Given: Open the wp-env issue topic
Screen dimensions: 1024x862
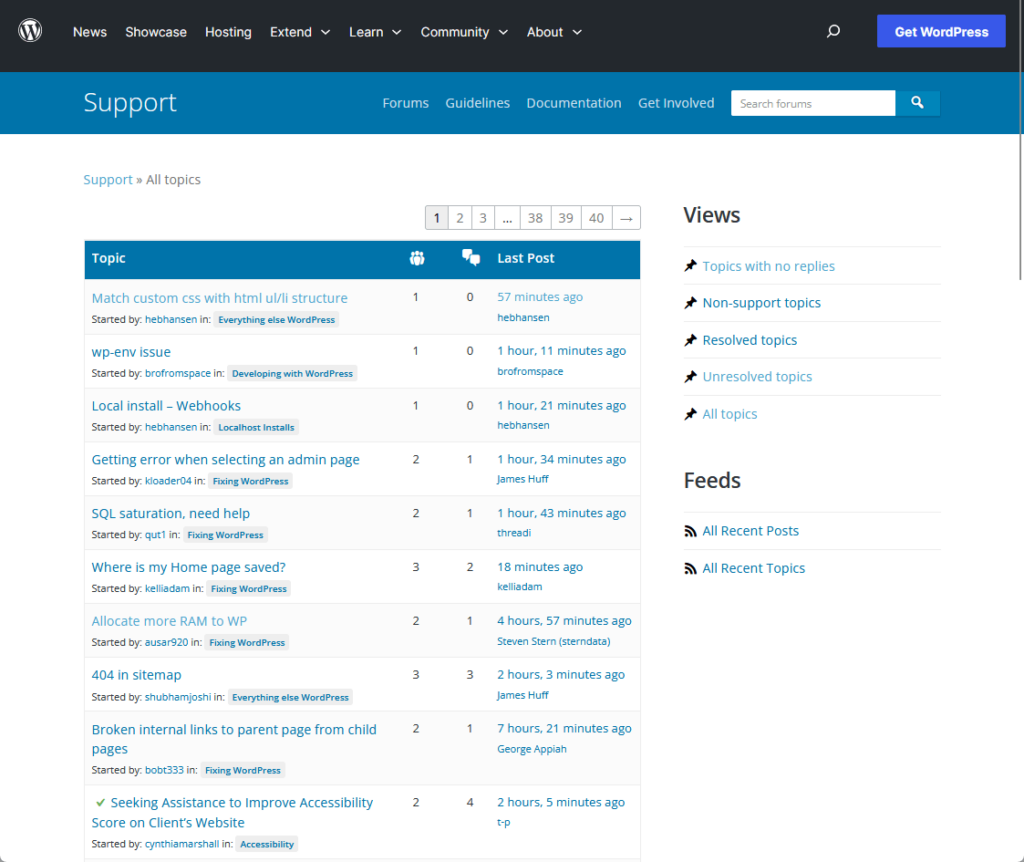Looking at the screenshot, I should 131,352.
